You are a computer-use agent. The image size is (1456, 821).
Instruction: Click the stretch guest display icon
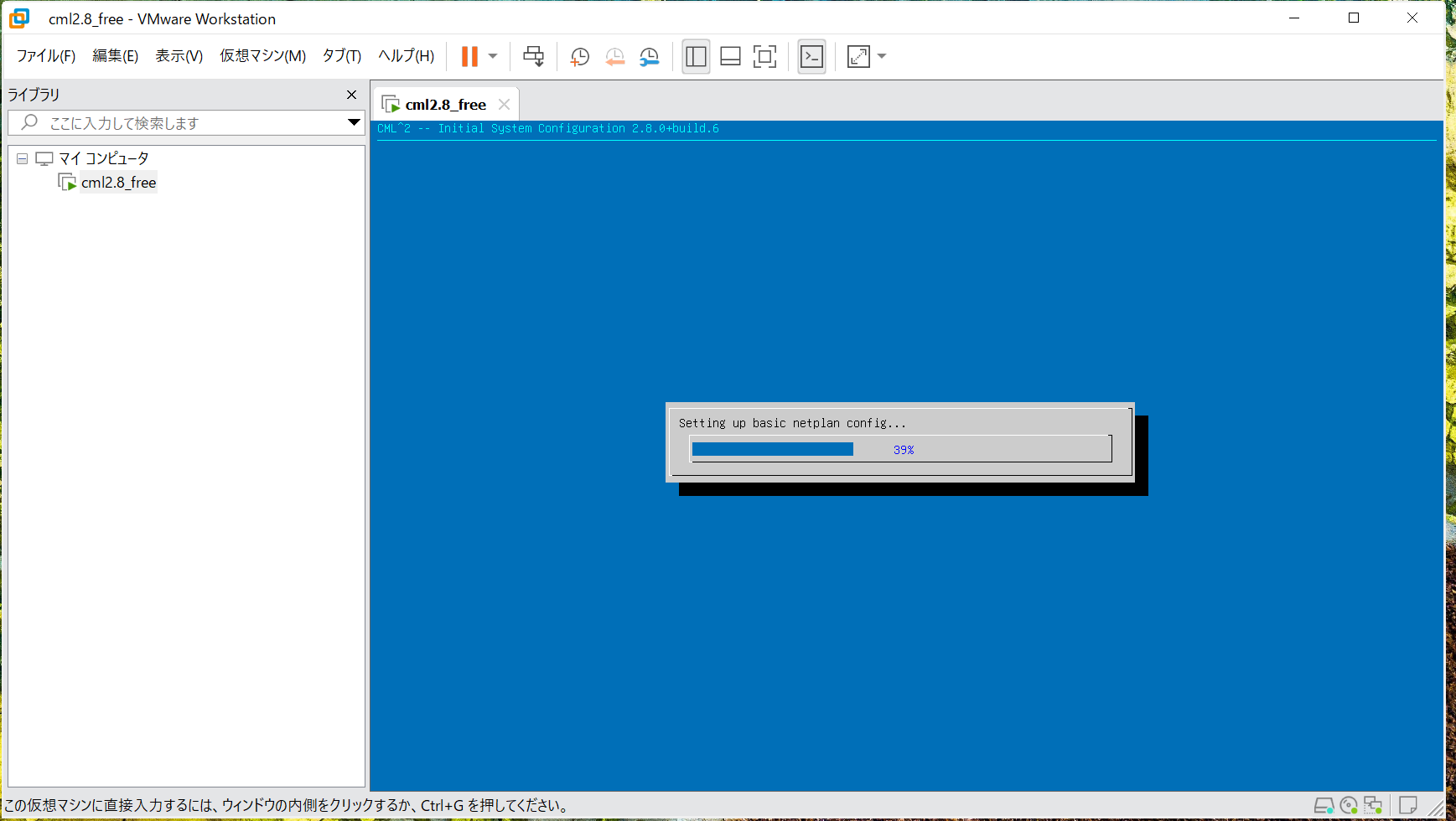(x=859, y=56)
